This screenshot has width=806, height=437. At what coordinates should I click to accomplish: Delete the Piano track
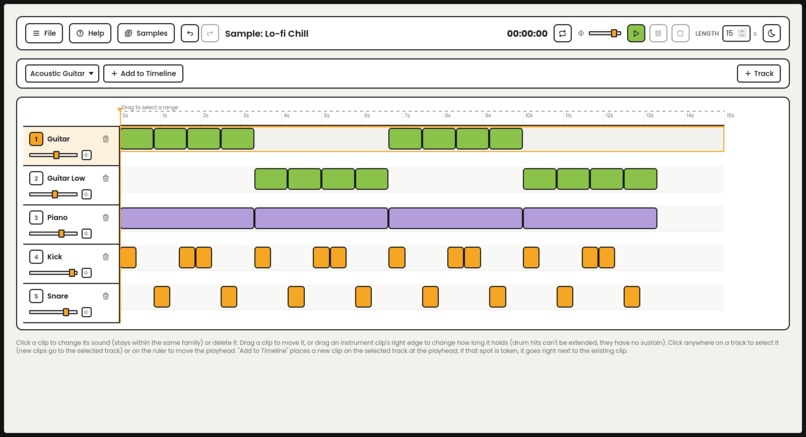tap(106, 217)
